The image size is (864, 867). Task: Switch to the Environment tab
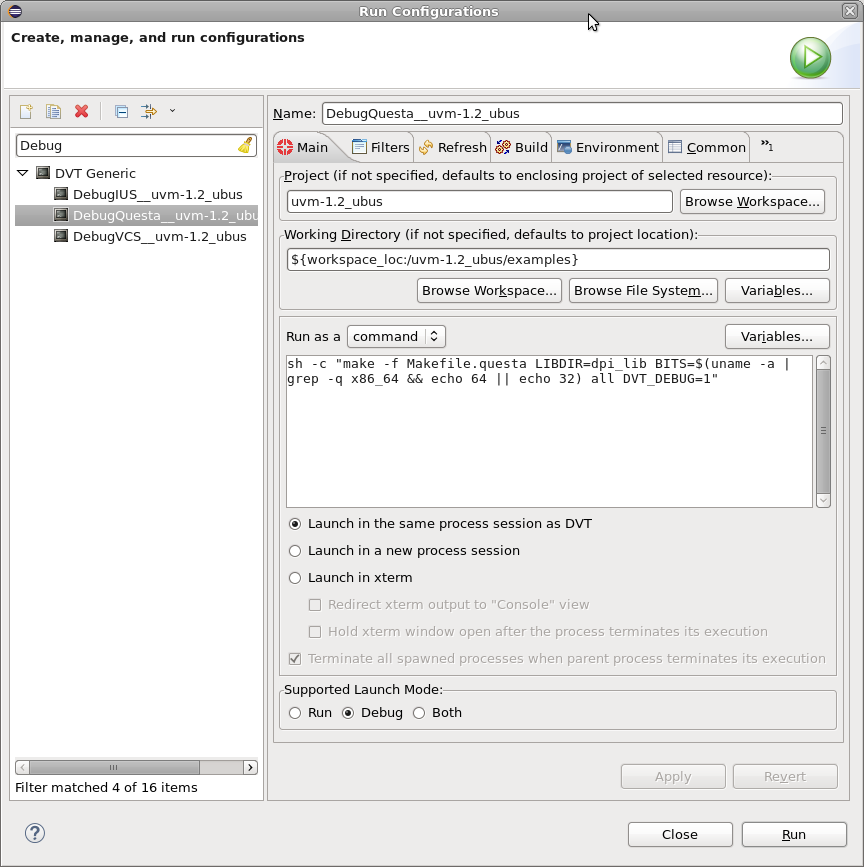[x=607, y=146]
